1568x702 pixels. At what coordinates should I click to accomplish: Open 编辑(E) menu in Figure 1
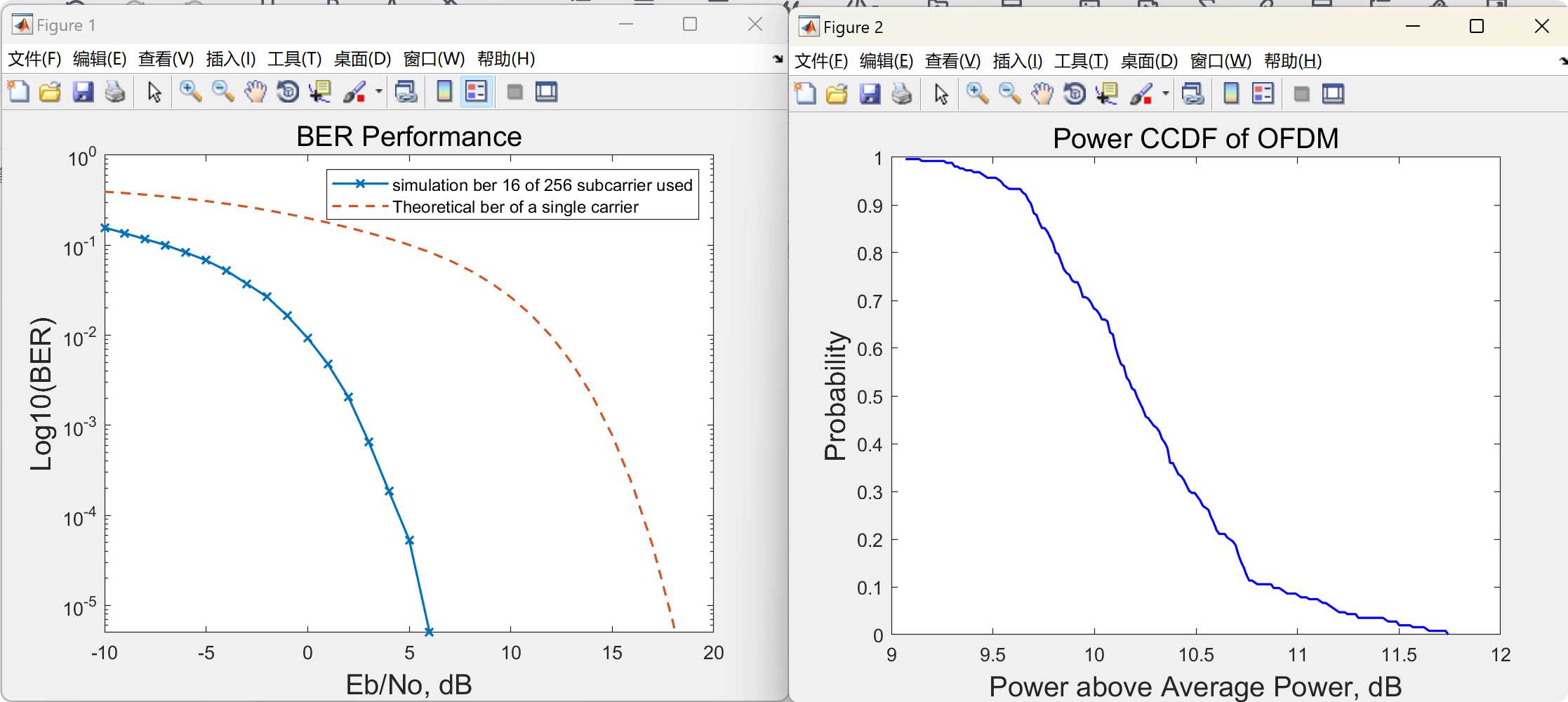(x=100, y=59)
